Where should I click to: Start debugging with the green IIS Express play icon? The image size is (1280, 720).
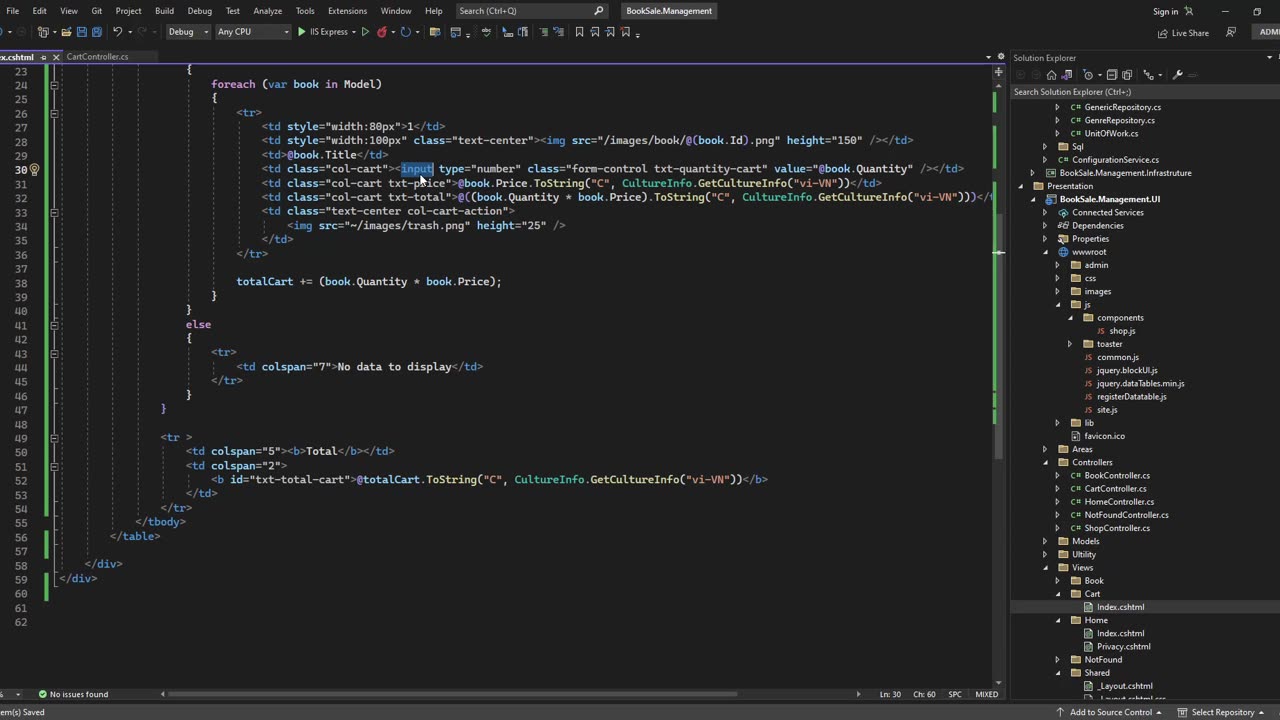[301, 32]
